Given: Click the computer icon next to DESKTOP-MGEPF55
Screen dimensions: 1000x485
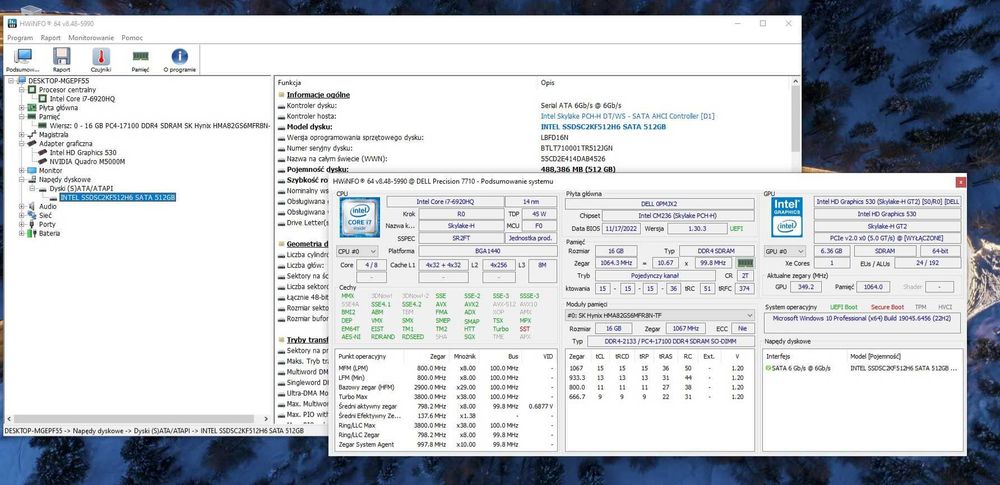Looking at the screenshot, I should [x=23, y=81].
